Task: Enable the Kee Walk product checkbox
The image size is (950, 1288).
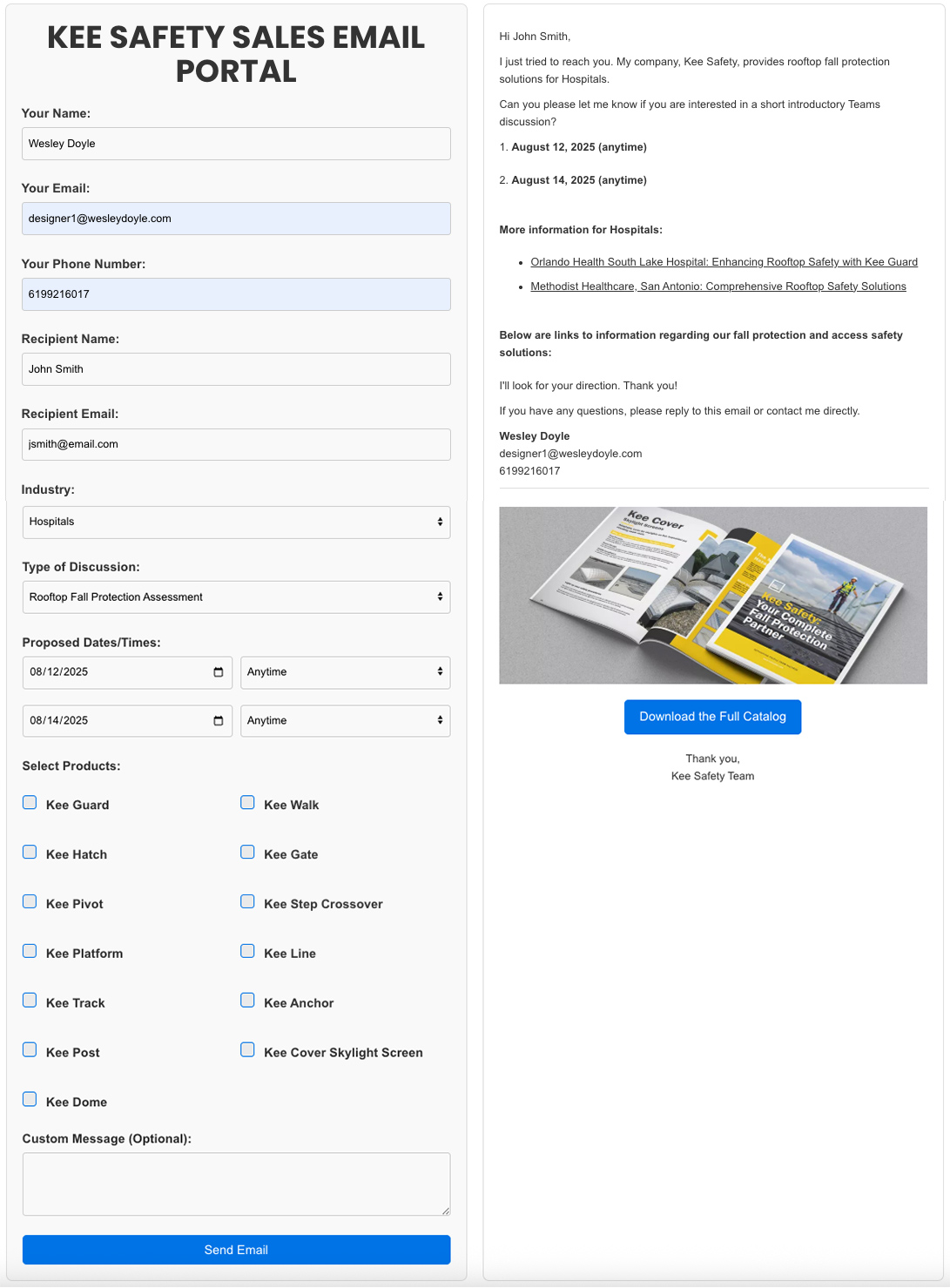Action: (248, 803)
